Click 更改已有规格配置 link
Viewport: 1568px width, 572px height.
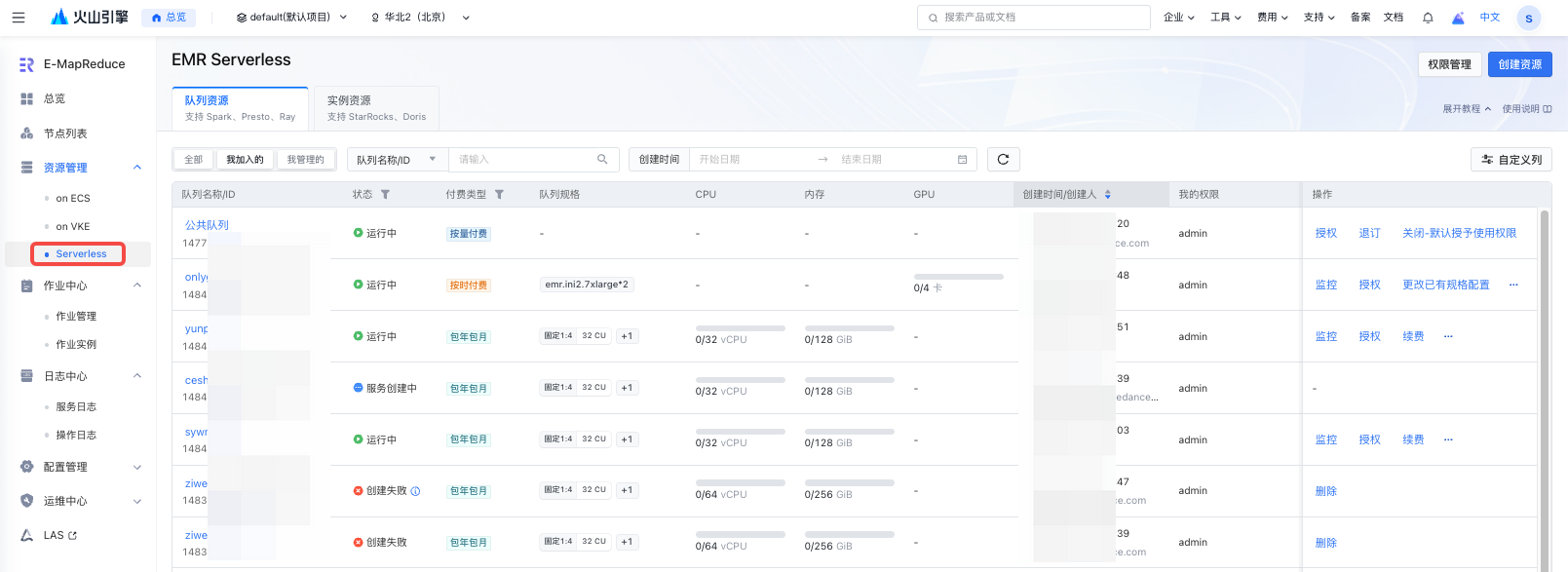1445,285
